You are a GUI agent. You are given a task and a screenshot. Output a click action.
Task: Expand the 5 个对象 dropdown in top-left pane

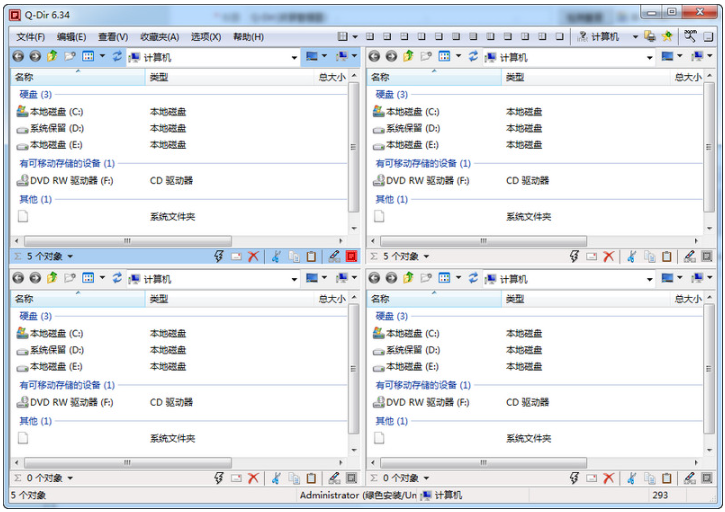pyautogui.click(x=70, y=257)
